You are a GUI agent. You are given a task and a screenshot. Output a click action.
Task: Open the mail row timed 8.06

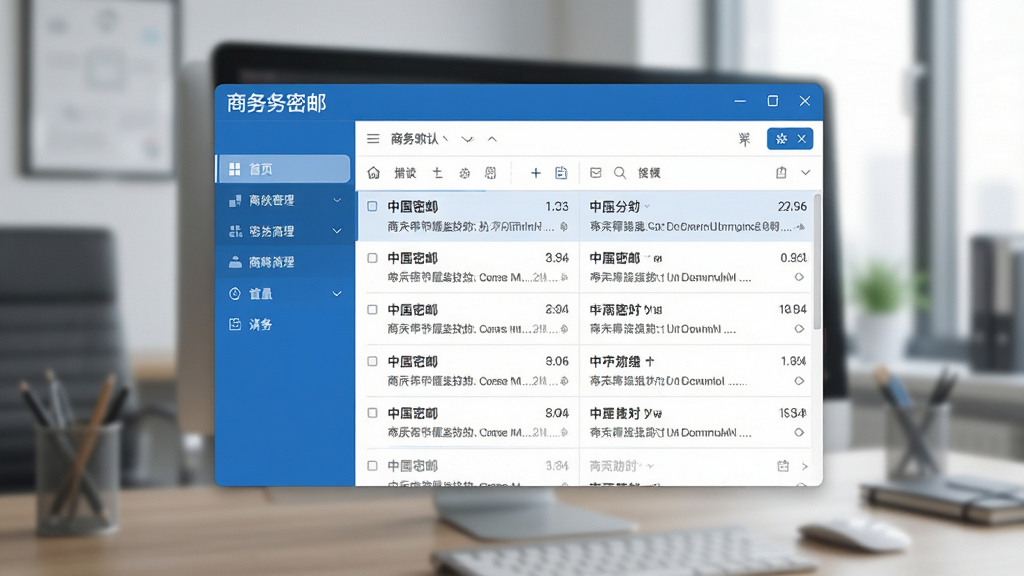[x=468, y=371]
